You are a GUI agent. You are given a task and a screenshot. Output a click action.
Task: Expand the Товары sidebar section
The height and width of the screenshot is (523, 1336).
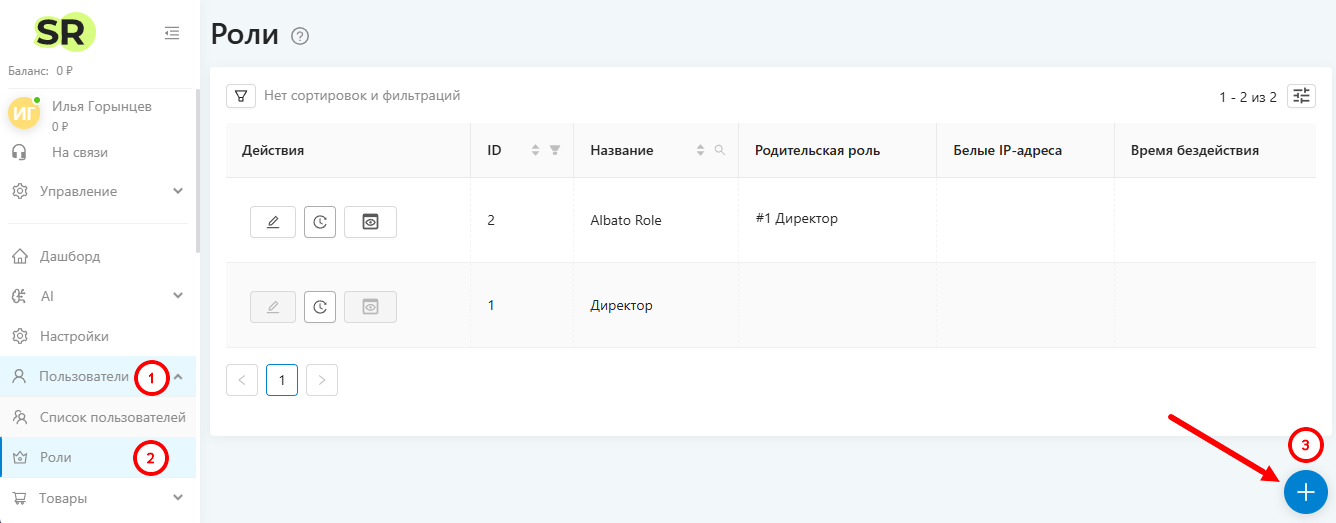tap(178, 497)
